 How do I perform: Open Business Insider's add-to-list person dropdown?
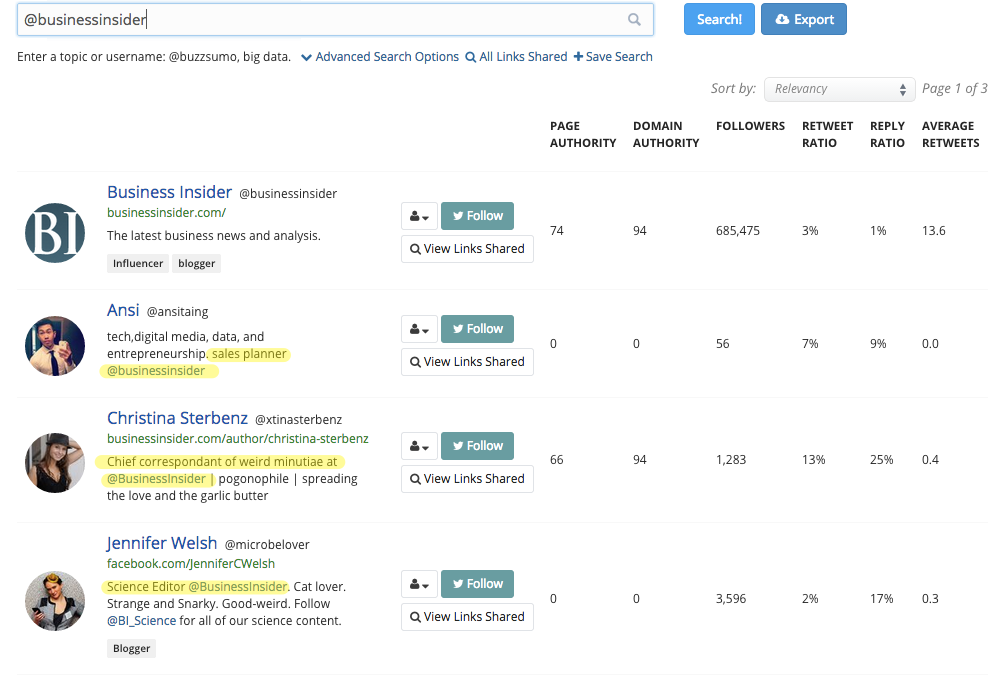tap(419, 216)
